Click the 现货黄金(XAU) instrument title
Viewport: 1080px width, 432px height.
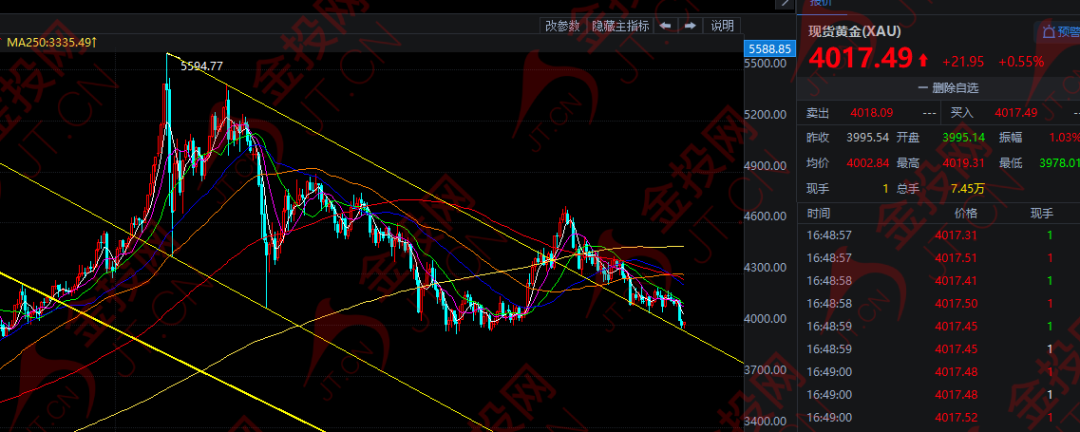(854, 31)
